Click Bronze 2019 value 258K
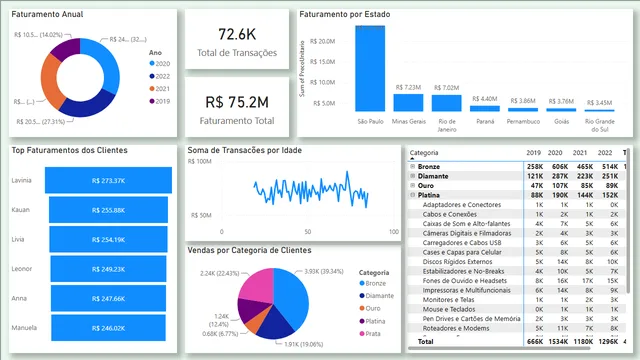Screen dimensions: 640x360 pyautogui.click(x=535, y=167)
